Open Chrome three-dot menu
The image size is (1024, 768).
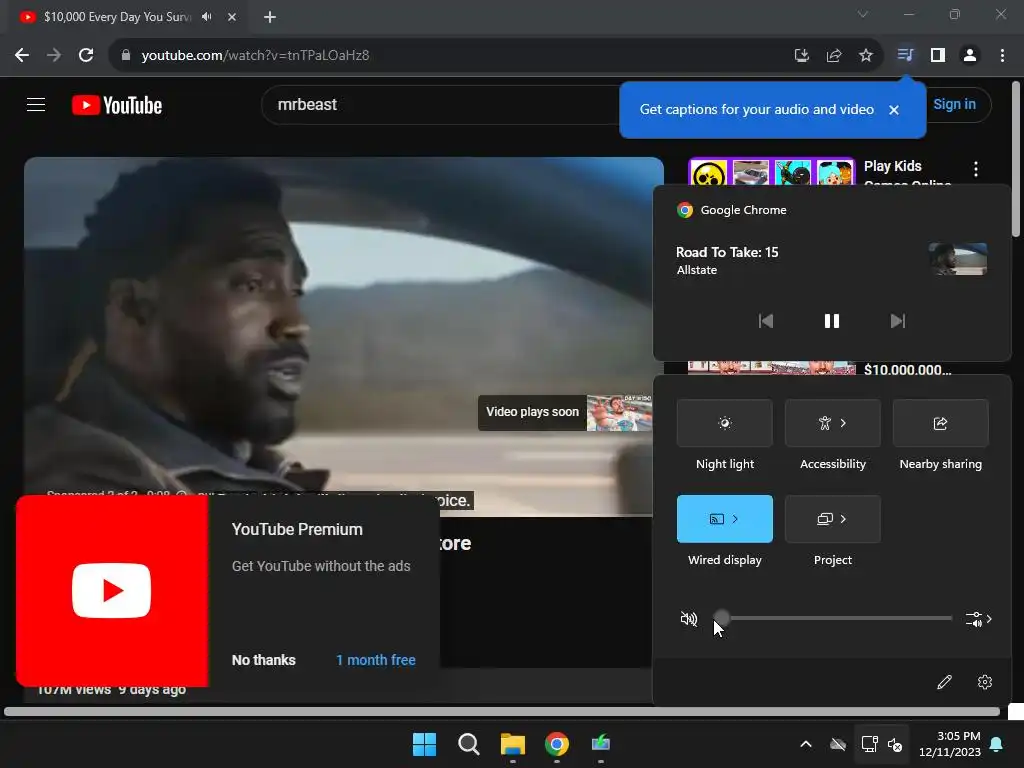pyautogui.click(x=1002, y=56)
